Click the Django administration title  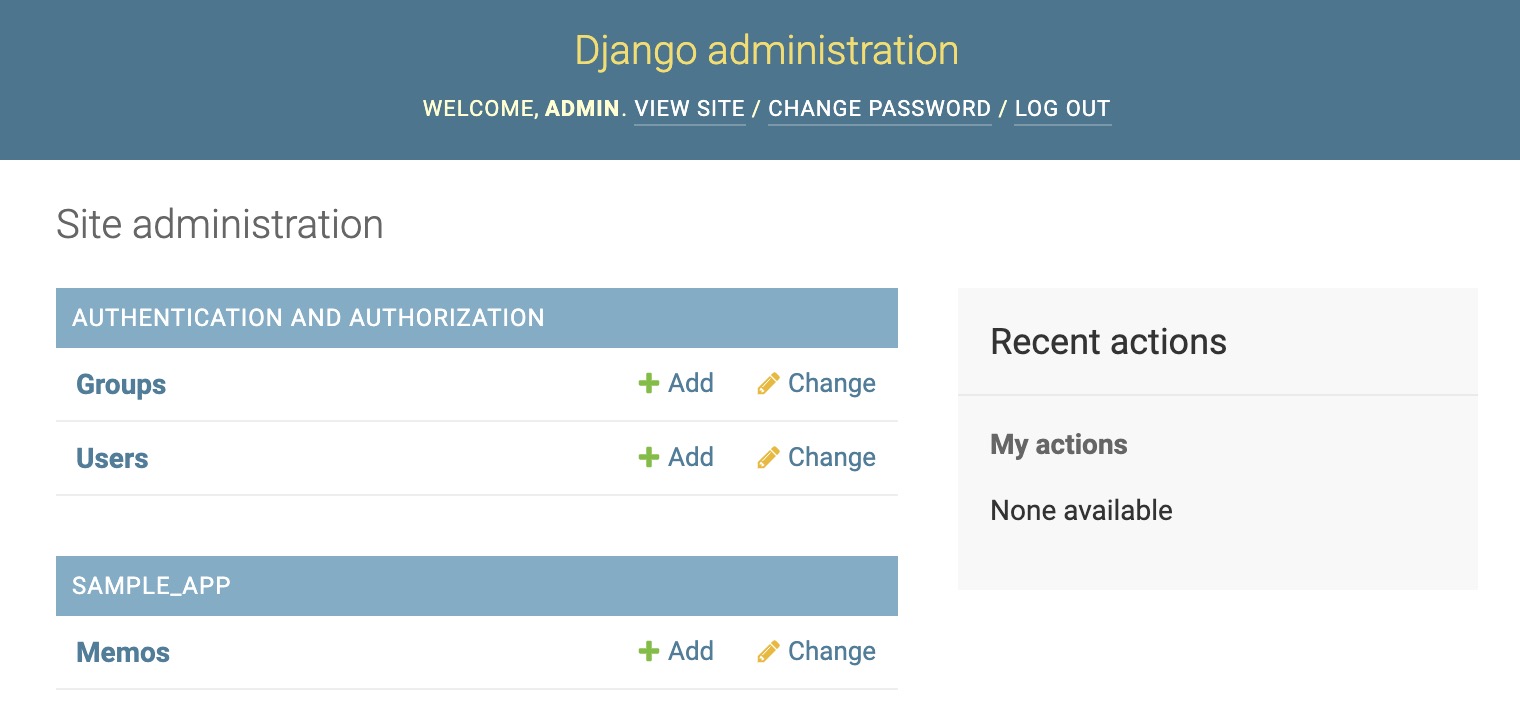click(766, 49)
